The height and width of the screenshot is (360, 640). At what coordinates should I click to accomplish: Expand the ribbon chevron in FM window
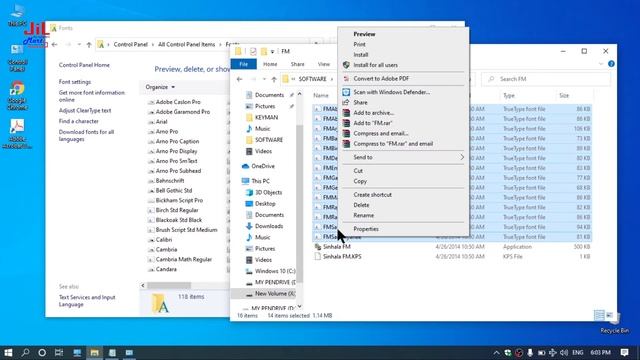600,64
